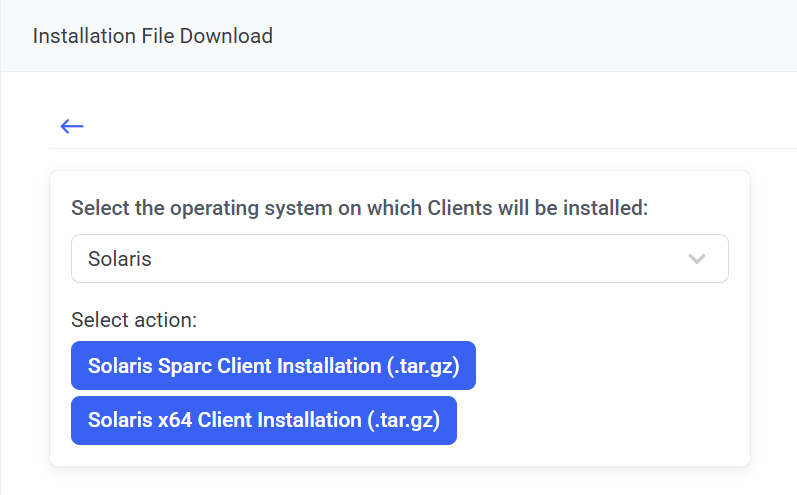797x495 pixels.
Task: Open the operating system dropdown
Action: click(399, 259)
